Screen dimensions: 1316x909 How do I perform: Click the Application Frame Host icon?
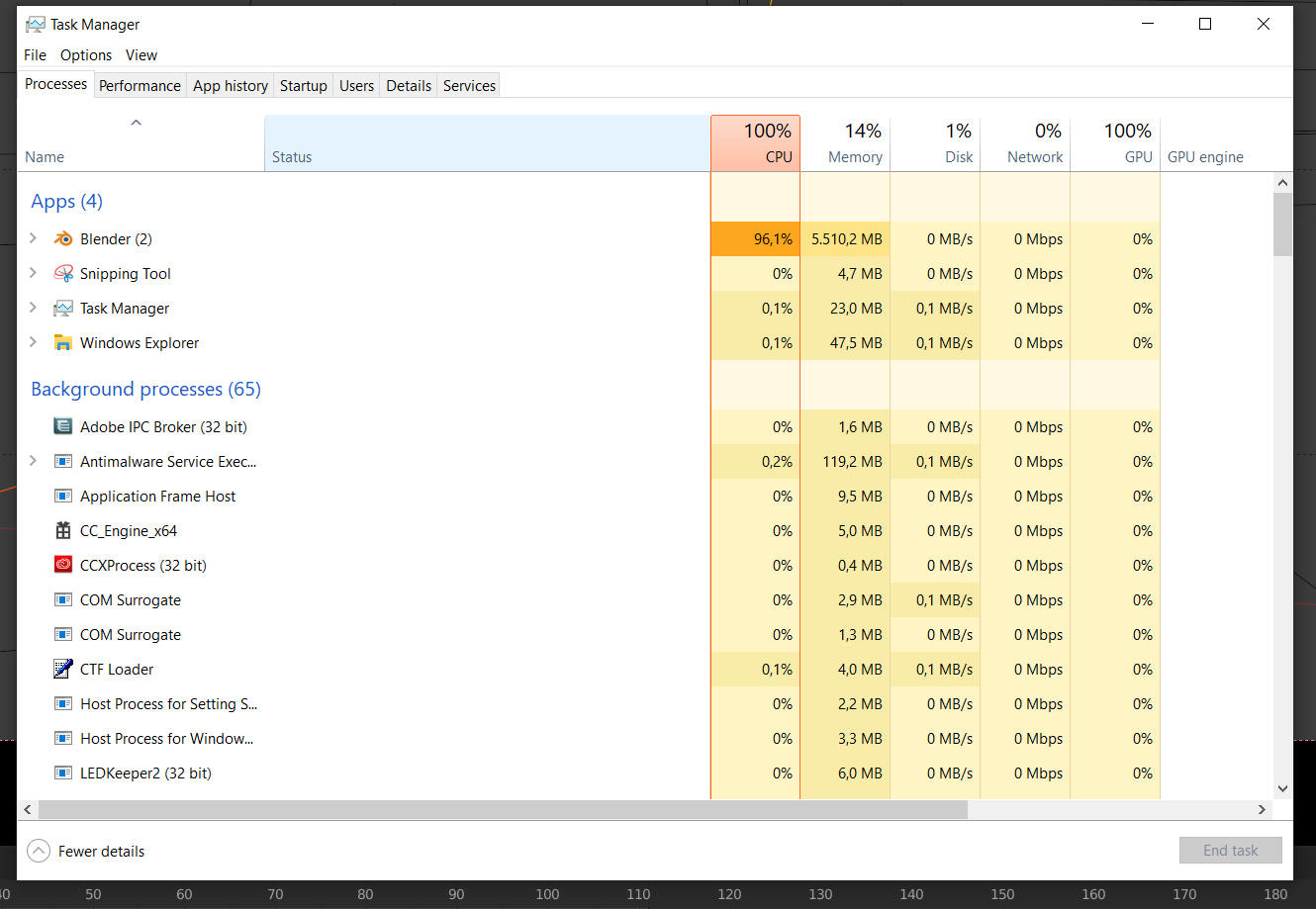coord(63,497)
